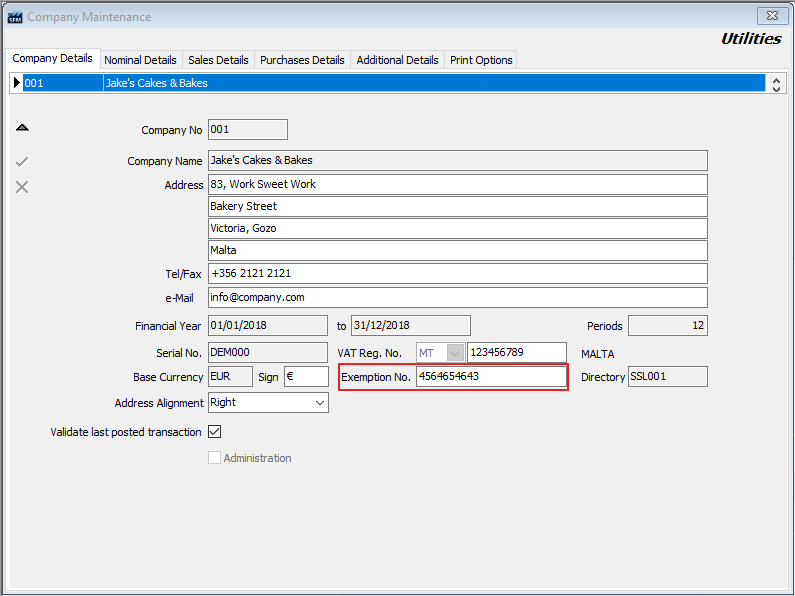Viewport: 795px width, 596px height.
Task: Open the Additional Details tab
Action: point(398,60)
